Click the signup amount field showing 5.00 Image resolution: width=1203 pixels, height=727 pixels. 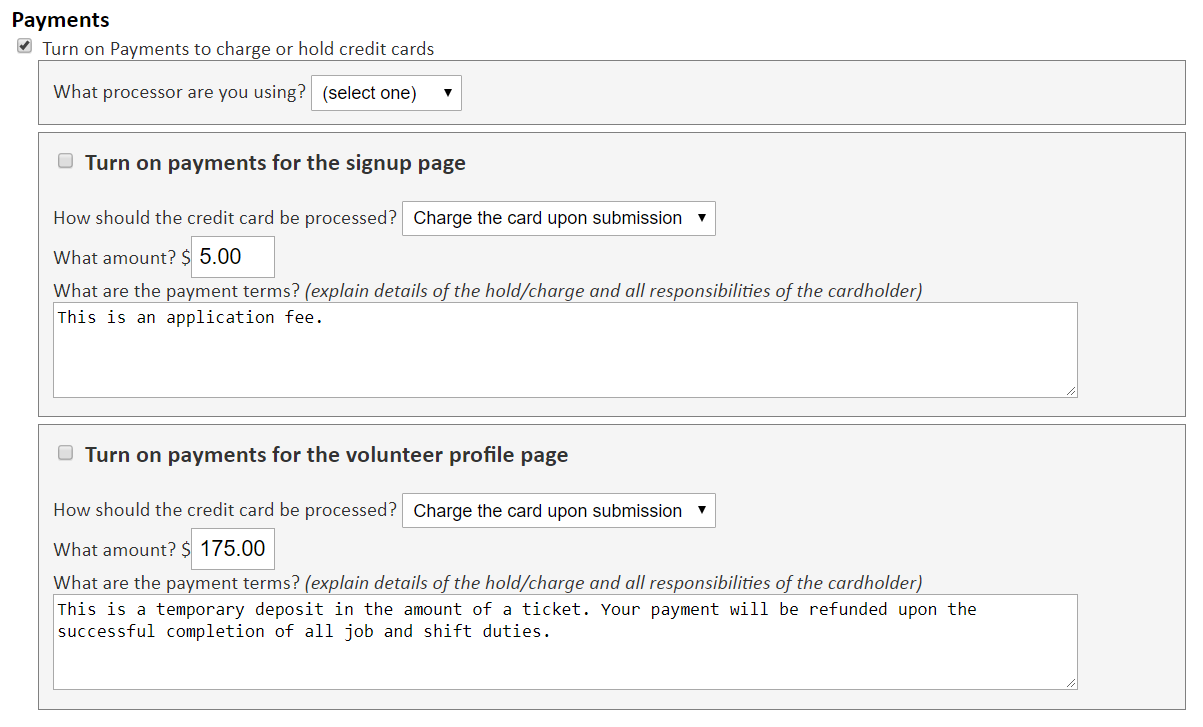click(x=232, y=257)
